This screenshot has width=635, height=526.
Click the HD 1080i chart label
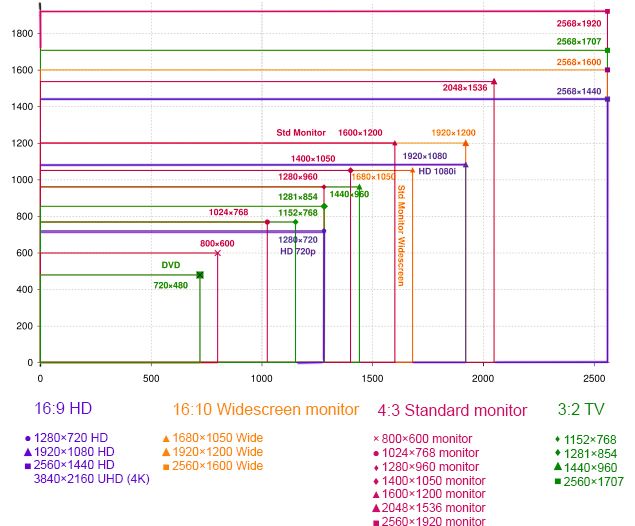click(437, 171)
